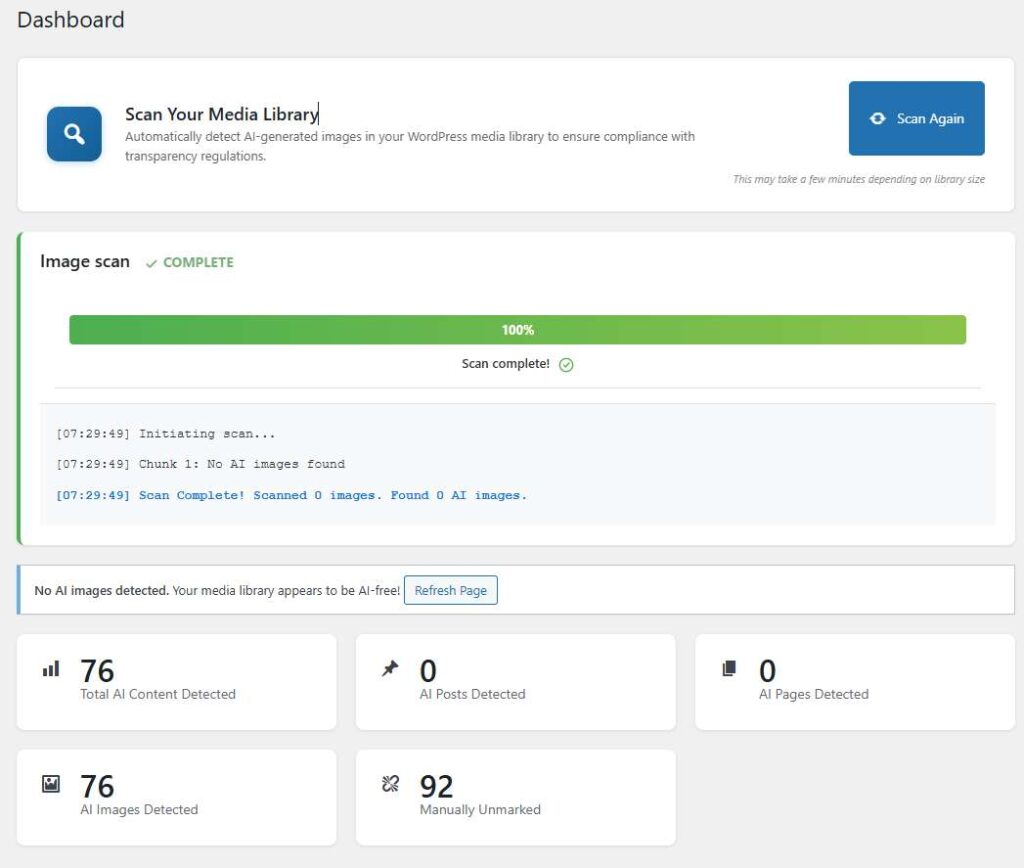Click the pushpin icon for AI Posts

(x=390, y=669)
